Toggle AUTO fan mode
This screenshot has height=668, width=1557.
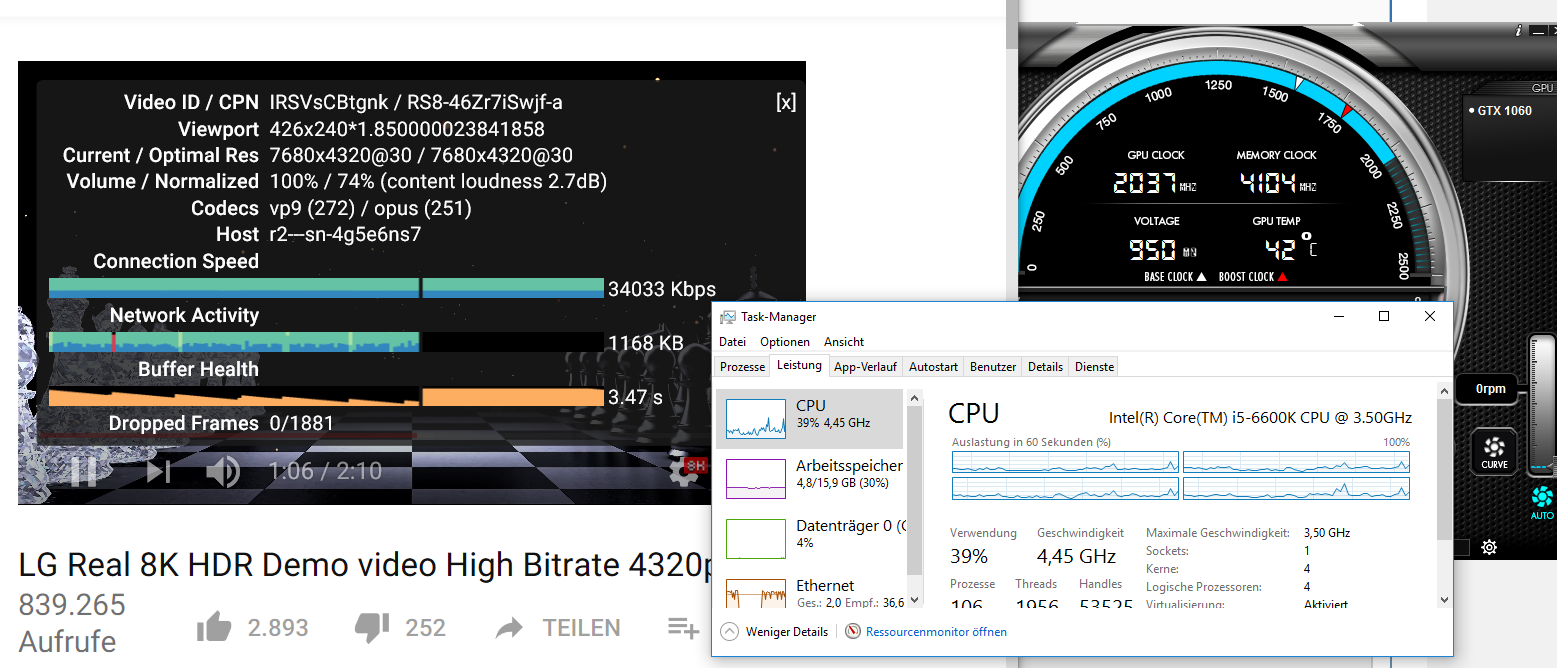click(1542, 504)
